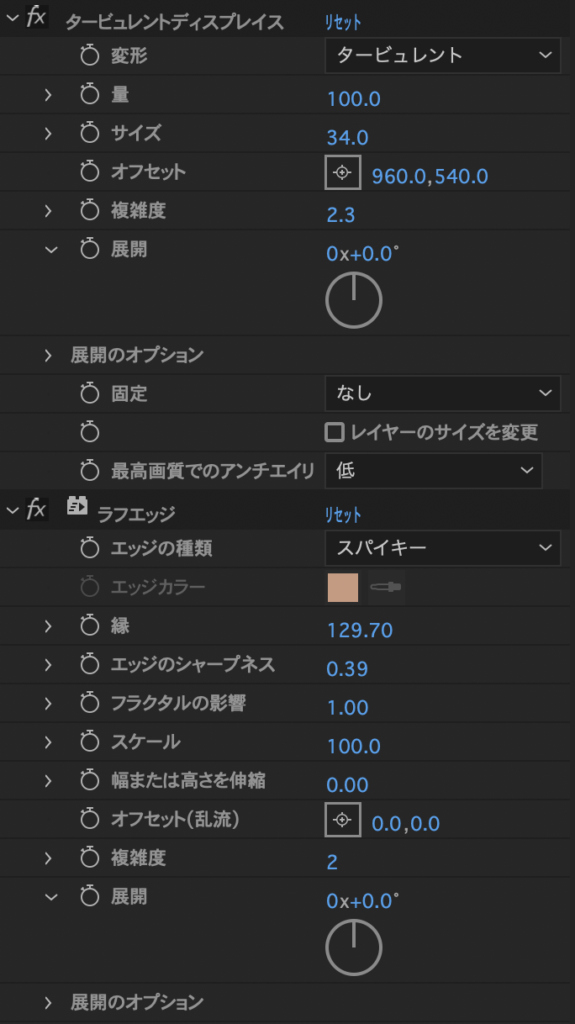Click リセット for タービュレントディスプレイス
Image resolution: width=575 pixels, height=1024 pixels.
(343, 22)
